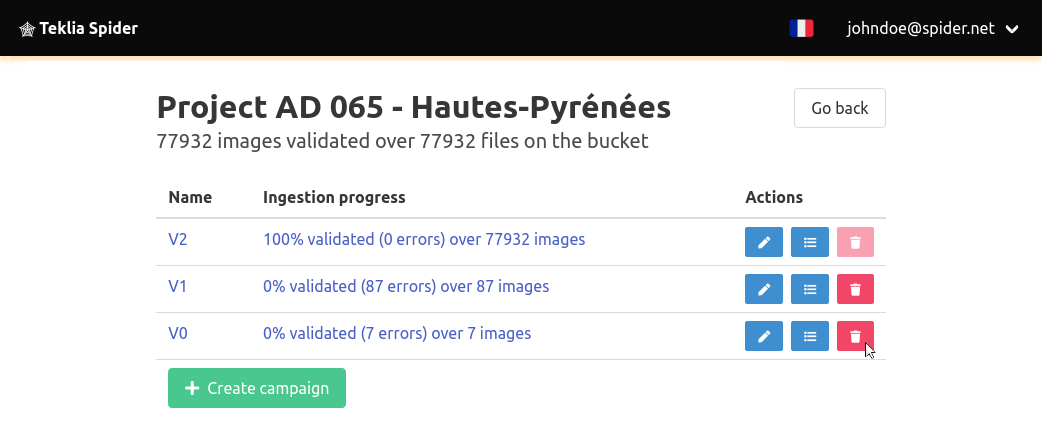Open the V1 campaign name link
1042x431 pixels.
click(x=177, y=286)
